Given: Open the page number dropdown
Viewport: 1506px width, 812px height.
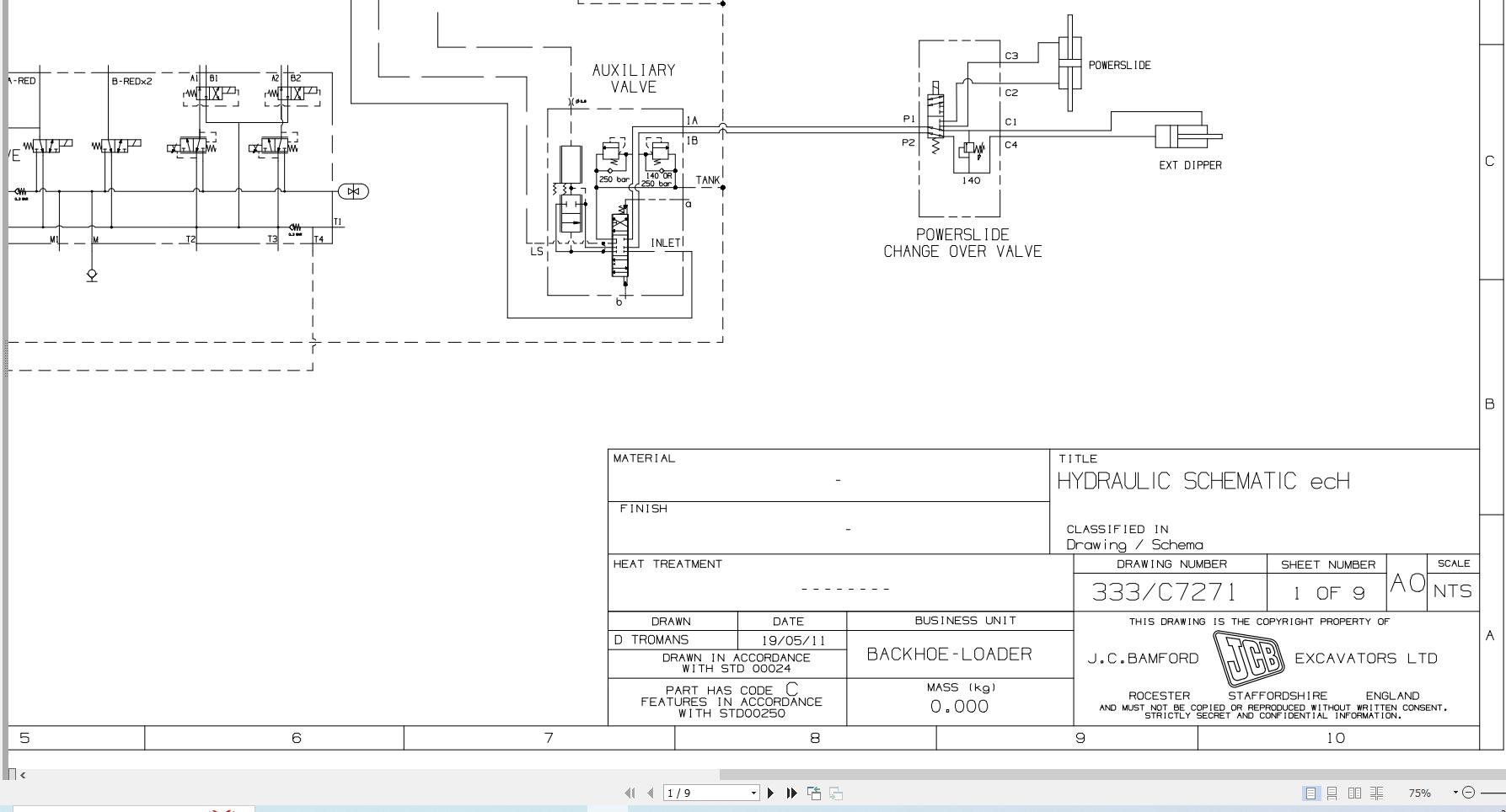Looking at the screenshot, I should (753, 793).
